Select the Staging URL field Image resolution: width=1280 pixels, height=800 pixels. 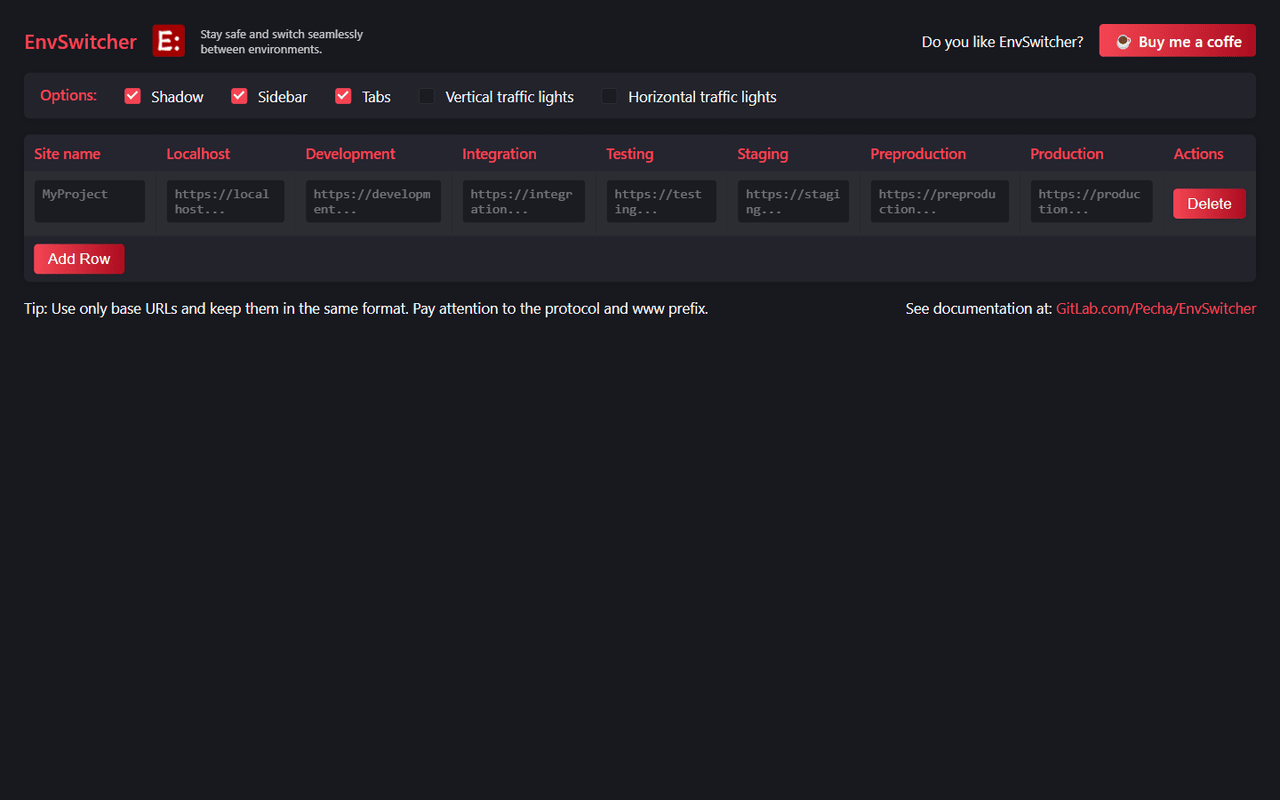[x=793, y=201]
